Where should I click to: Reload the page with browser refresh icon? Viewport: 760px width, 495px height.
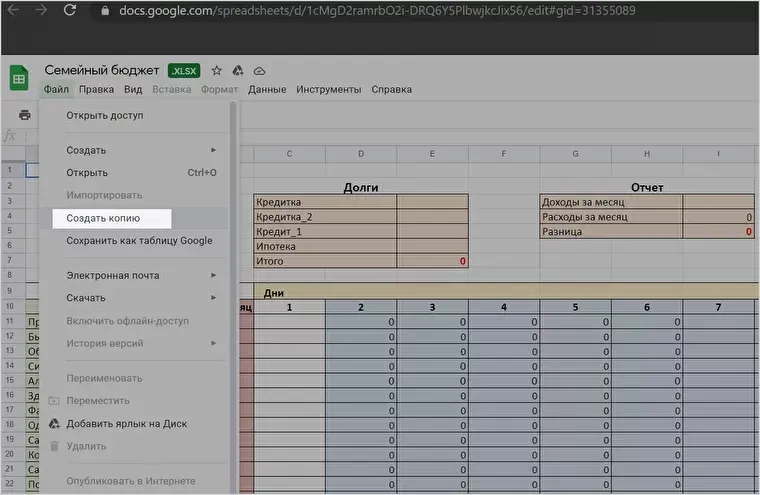(x=70, y=10)
